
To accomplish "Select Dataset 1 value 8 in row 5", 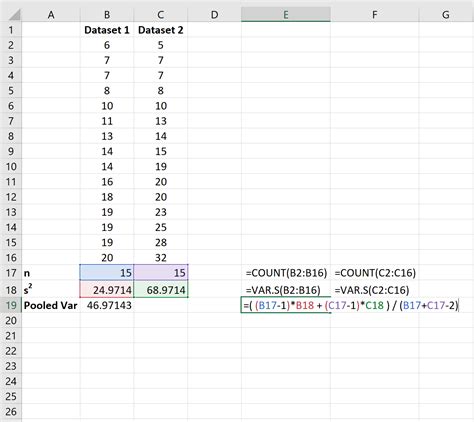I will [x=107, y=91].
